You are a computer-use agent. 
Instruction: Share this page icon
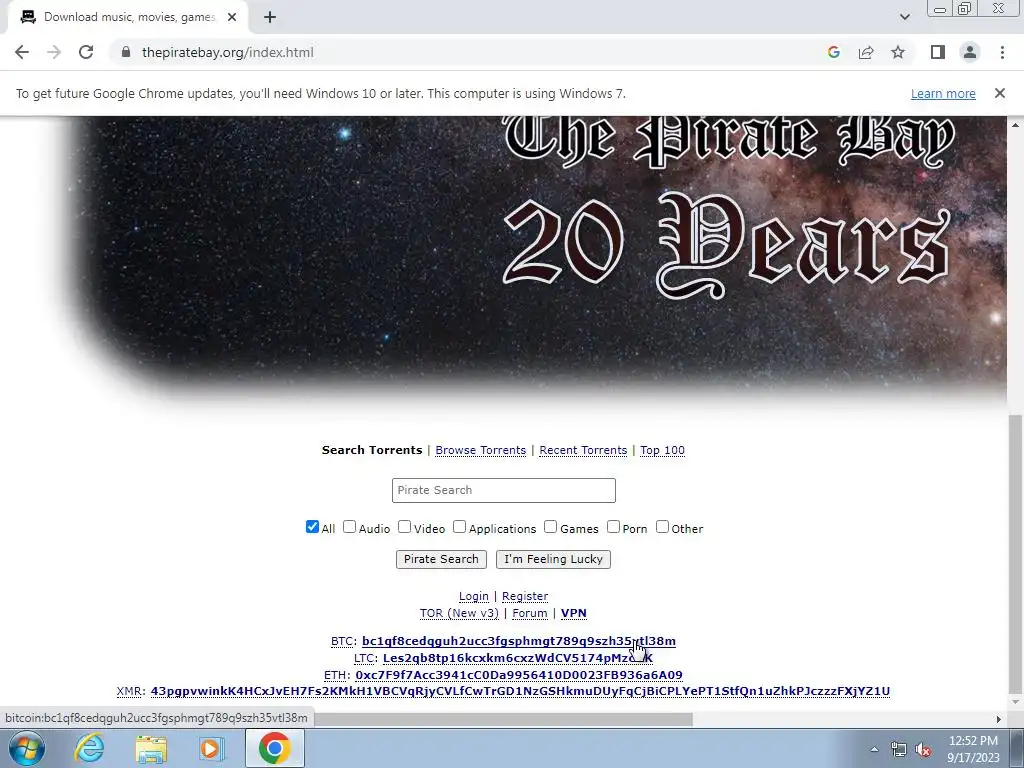click(866, 52)
